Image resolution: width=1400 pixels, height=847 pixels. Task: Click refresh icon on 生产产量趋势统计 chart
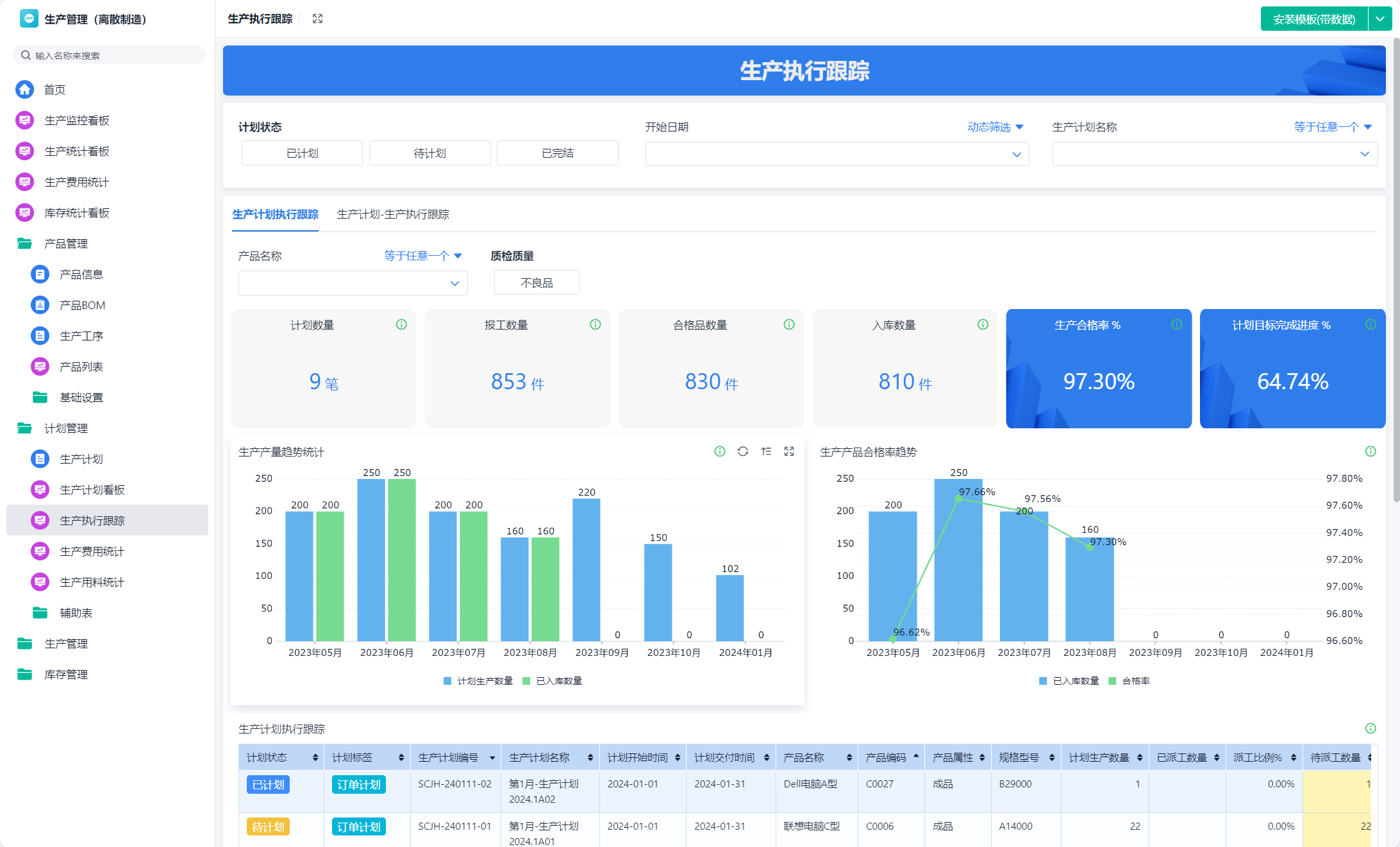(743, 451)
